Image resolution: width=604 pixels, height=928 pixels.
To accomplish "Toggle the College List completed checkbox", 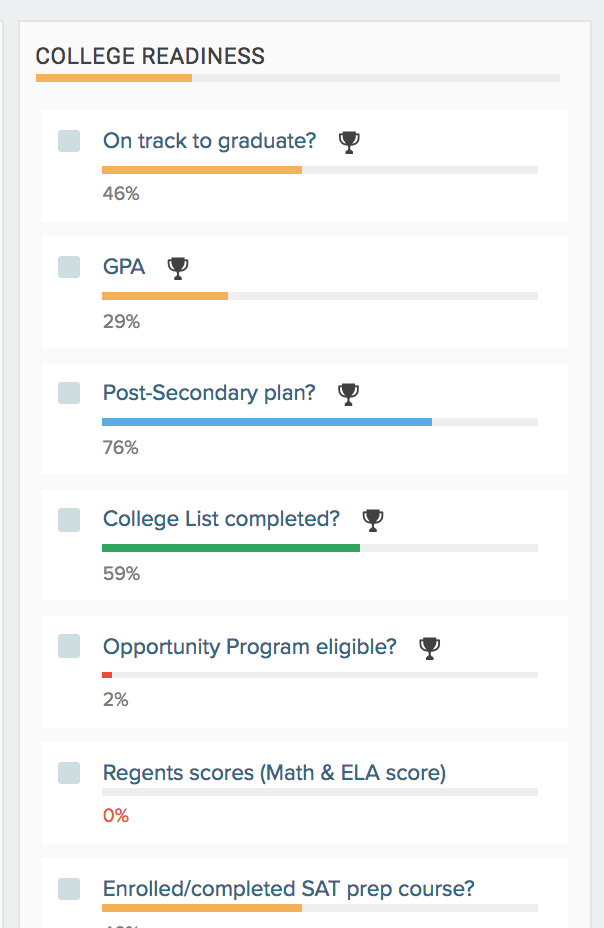I will pos(69,520).
